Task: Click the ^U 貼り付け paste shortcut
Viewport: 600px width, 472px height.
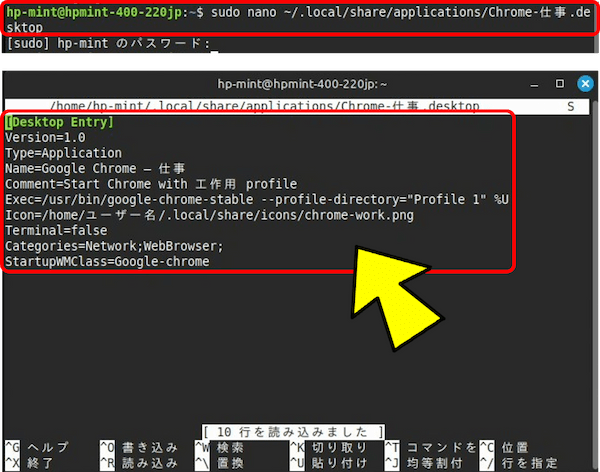Action: pyautogui.click(x=322, y=463)
